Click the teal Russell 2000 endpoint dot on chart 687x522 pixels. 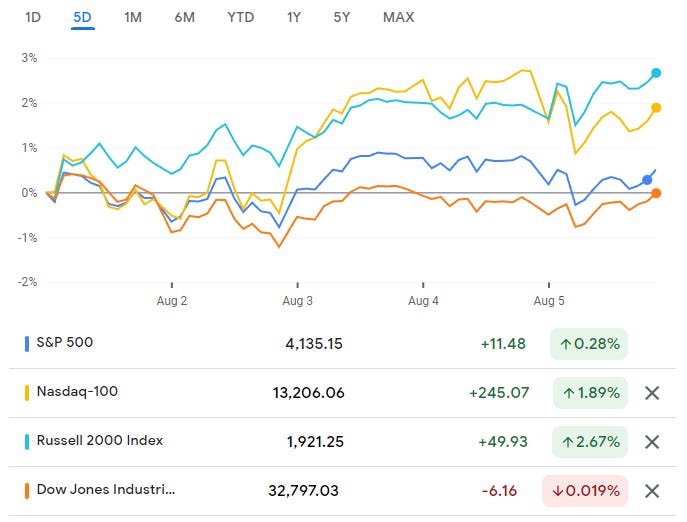[656, 73]
